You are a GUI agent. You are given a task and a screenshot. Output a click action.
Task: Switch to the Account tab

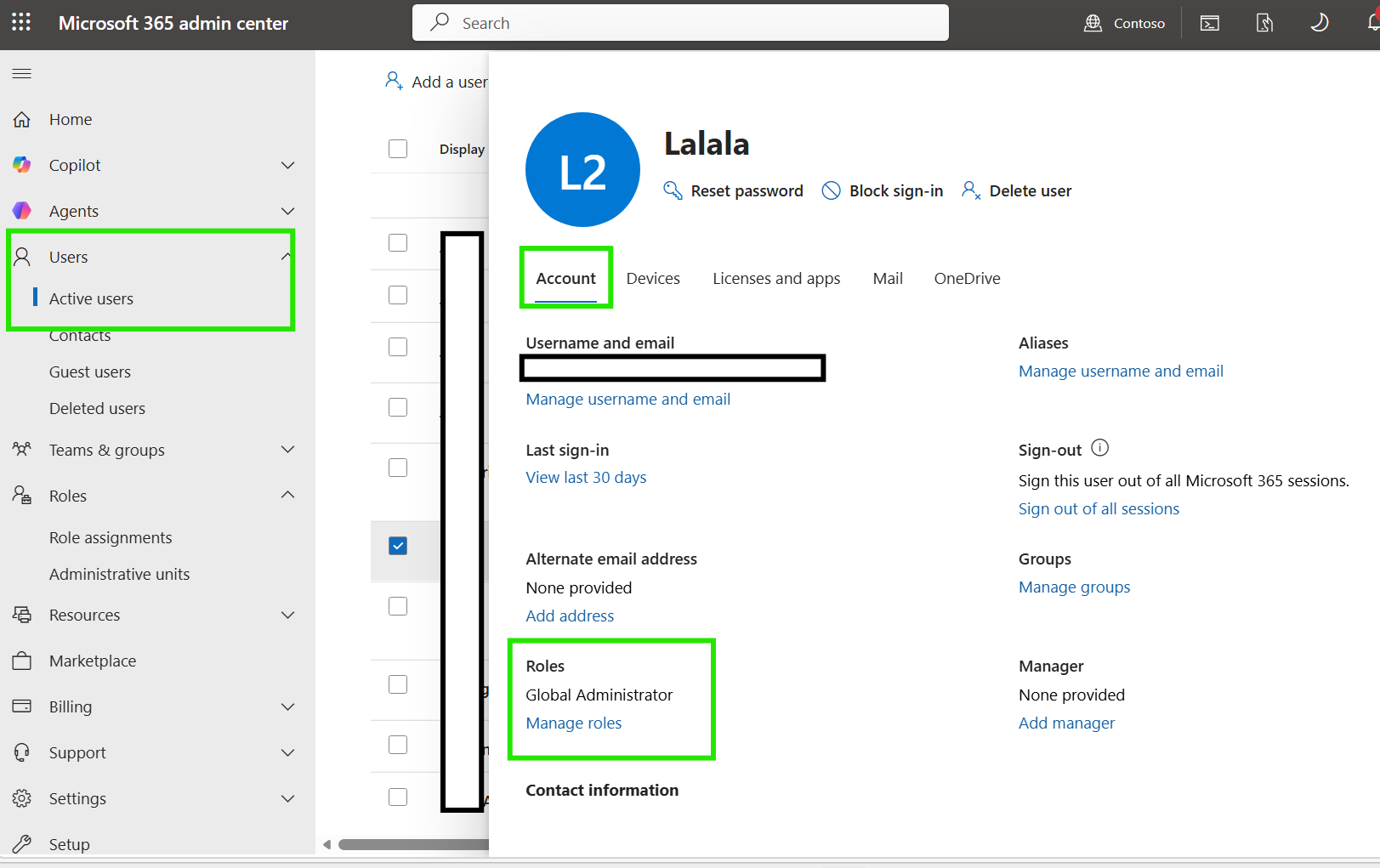click(565, 279)
